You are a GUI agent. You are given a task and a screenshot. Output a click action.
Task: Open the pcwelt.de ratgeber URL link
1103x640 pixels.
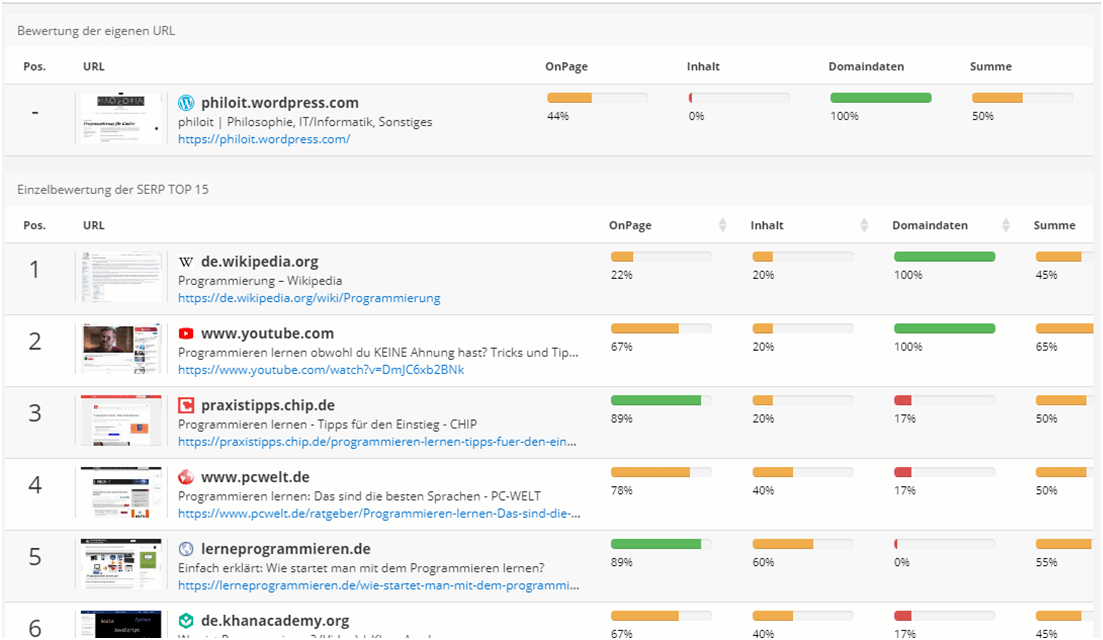click(x=379, y=514)
